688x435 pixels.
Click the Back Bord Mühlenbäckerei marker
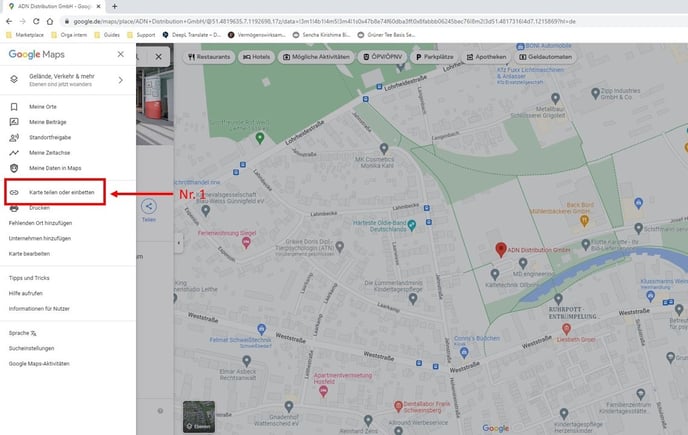(x=584, y=221)
